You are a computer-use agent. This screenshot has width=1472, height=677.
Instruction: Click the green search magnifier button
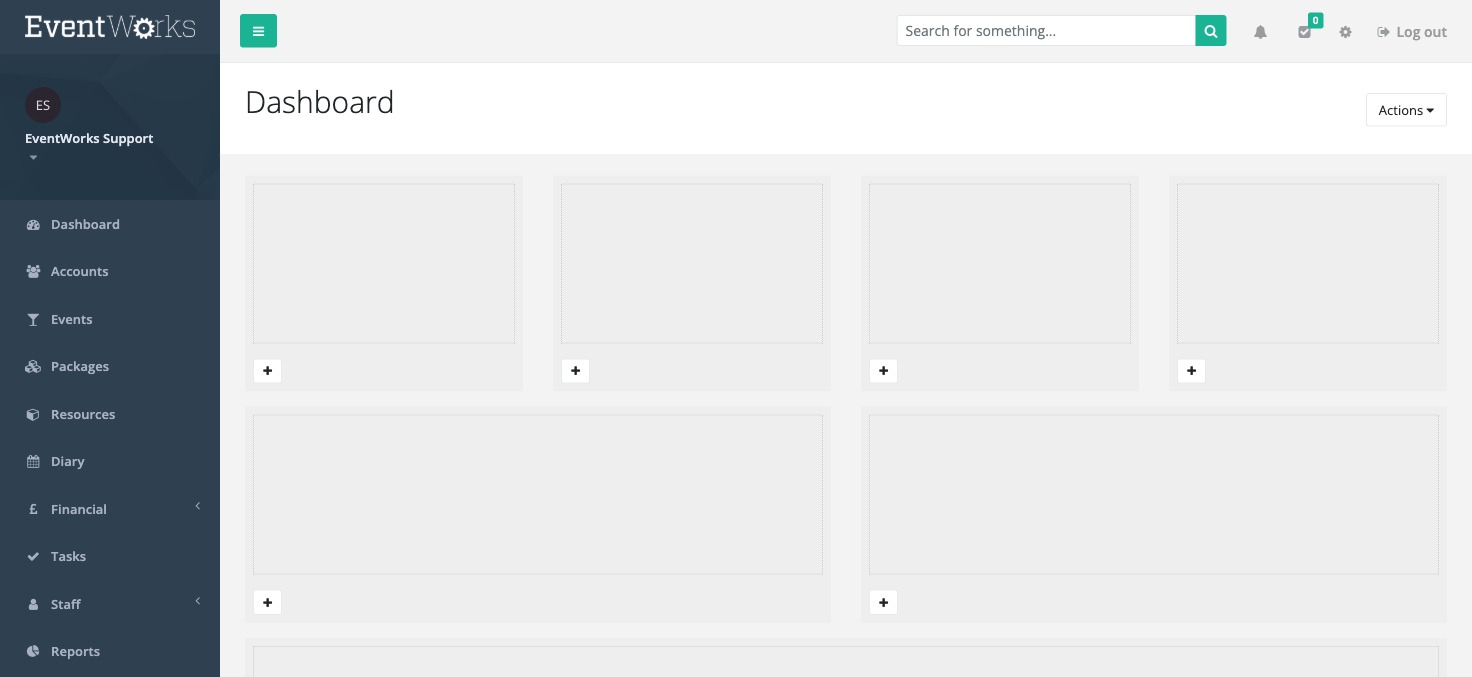[x=1210, y=31]
